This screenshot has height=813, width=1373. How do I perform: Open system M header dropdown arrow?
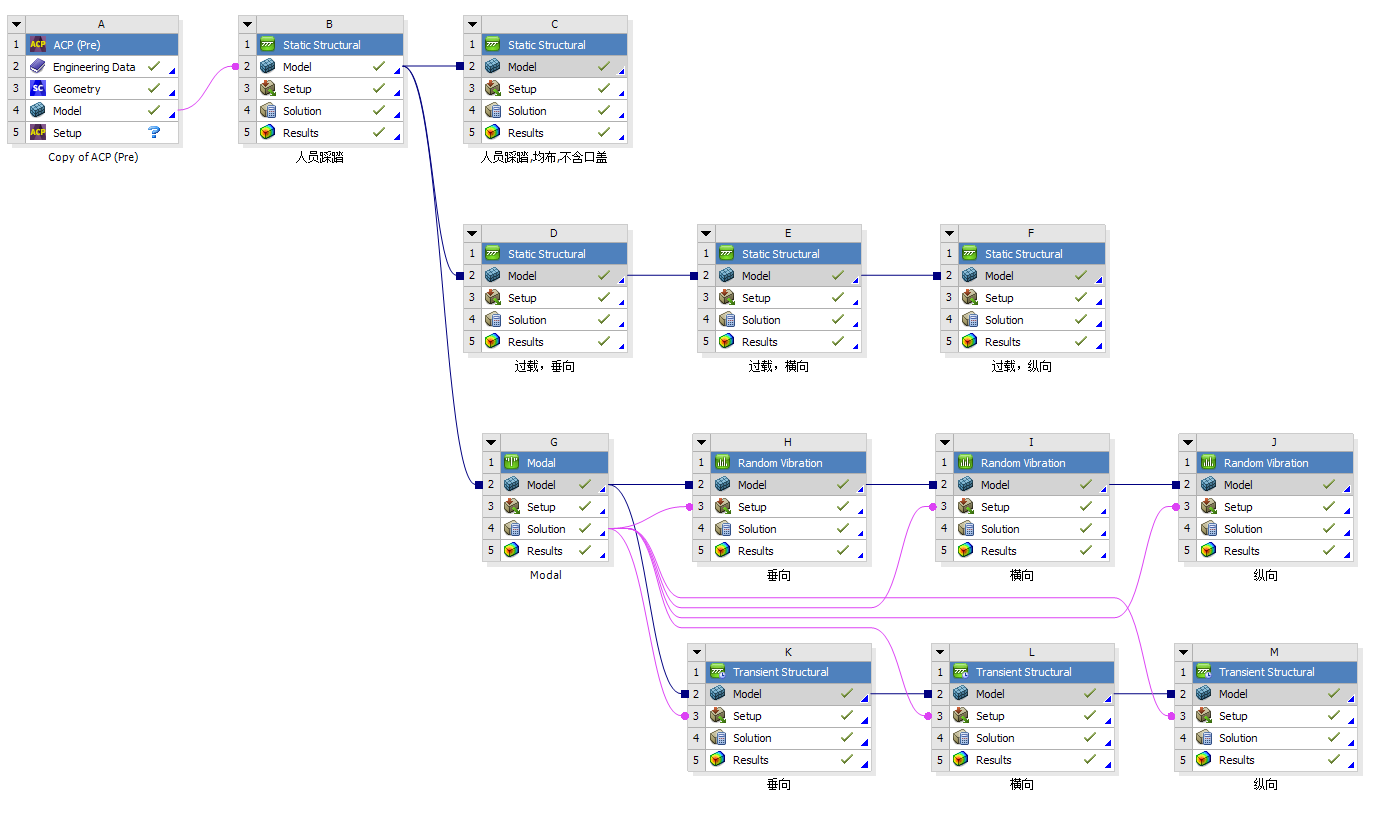[x=1184, y=651]
